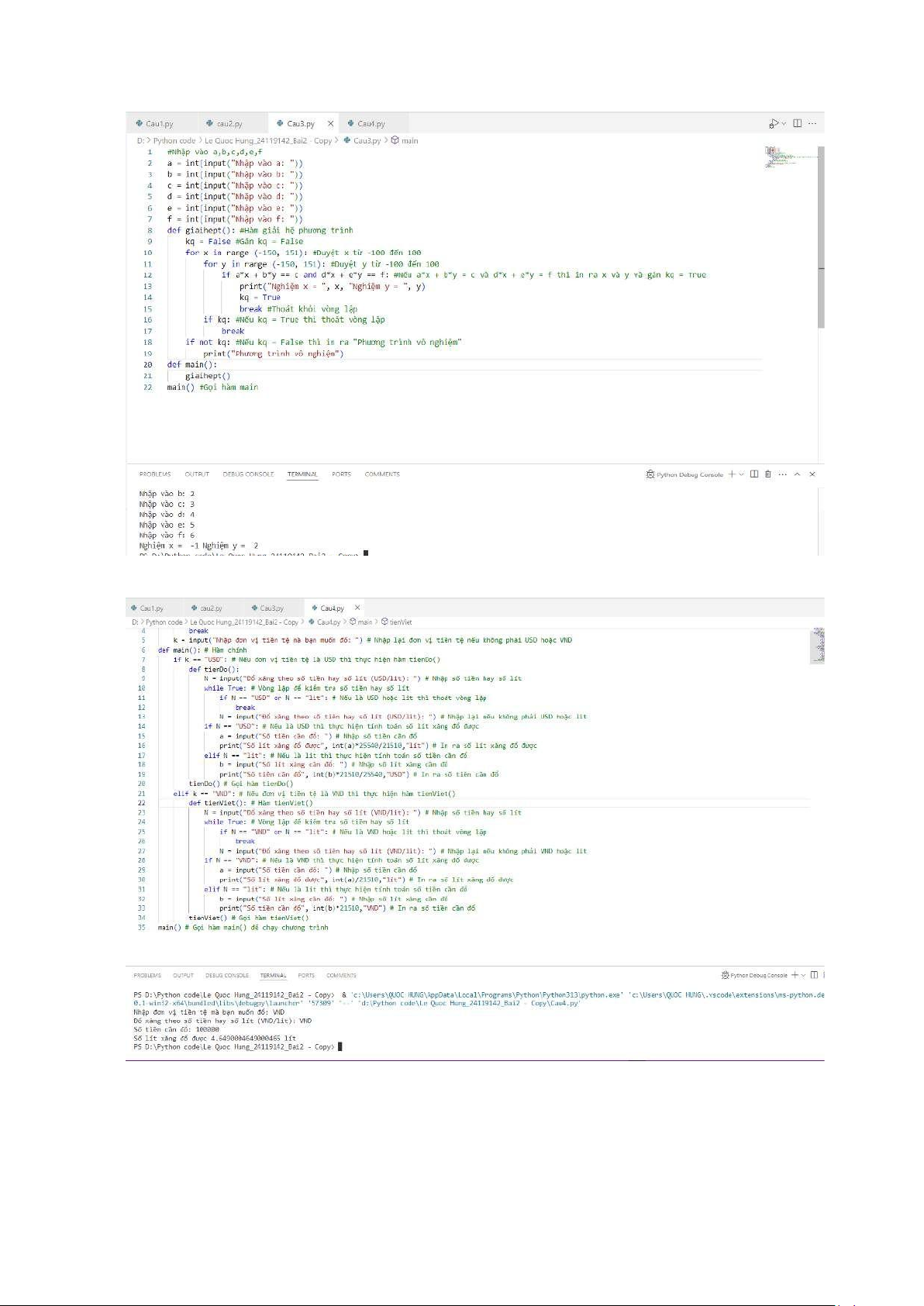Screen dimensions: 924x1306
Task: Open OUTPUT panel below Cau3.py editor
Action: (x=197, y=474)
